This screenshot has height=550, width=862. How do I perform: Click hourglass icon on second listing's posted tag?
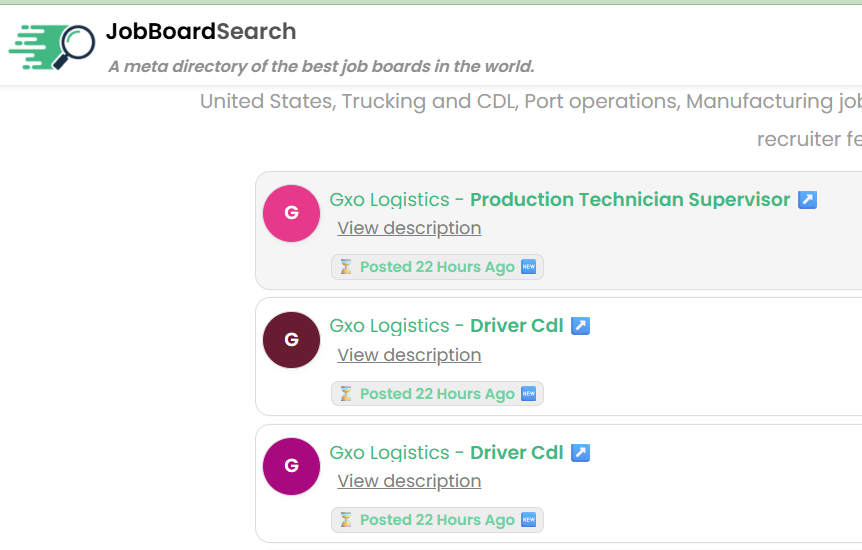(x=346, y=394)
